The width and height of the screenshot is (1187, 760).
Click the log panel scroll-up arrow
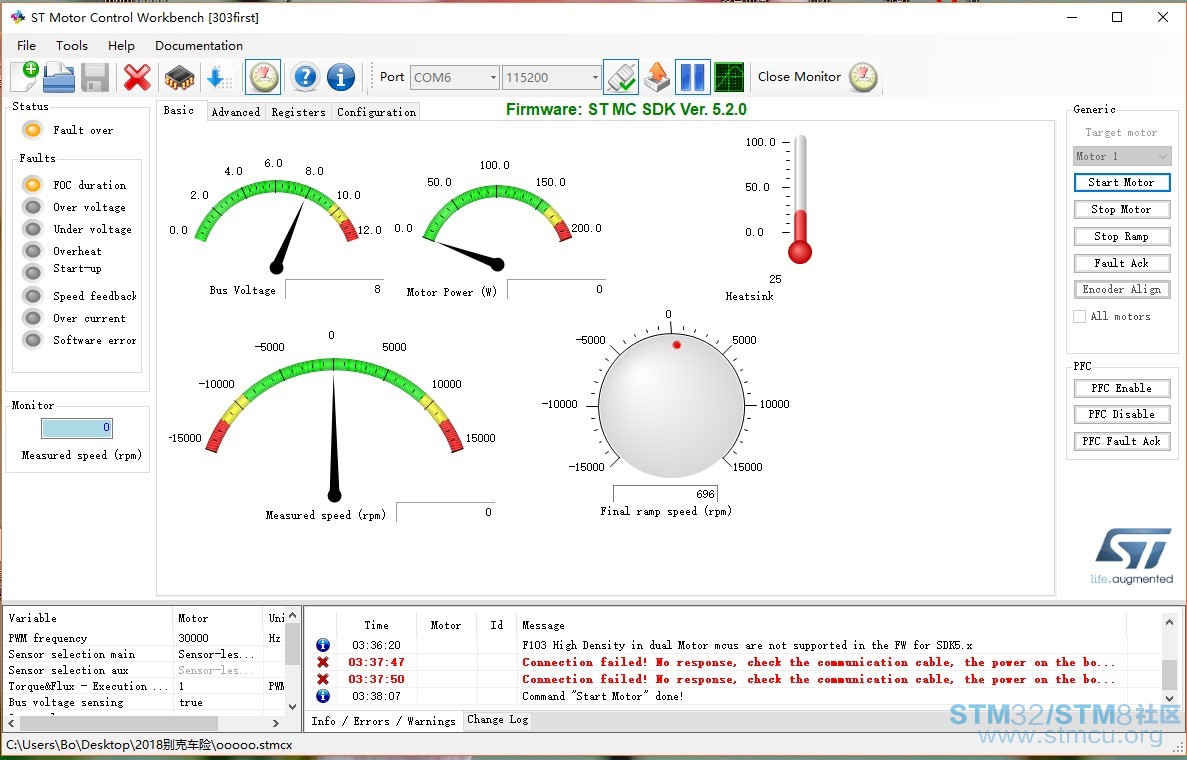[x=1170, y=622]
